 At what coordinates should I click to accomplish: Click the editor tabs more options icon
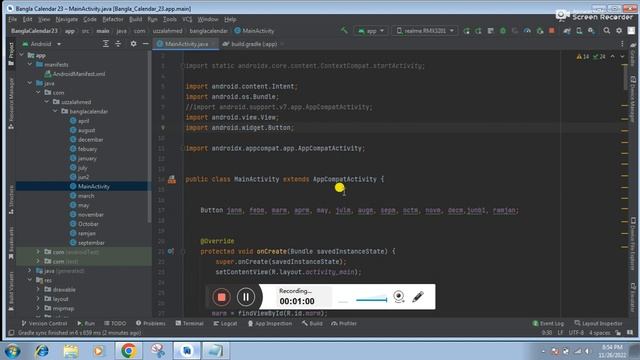[622, 44]
